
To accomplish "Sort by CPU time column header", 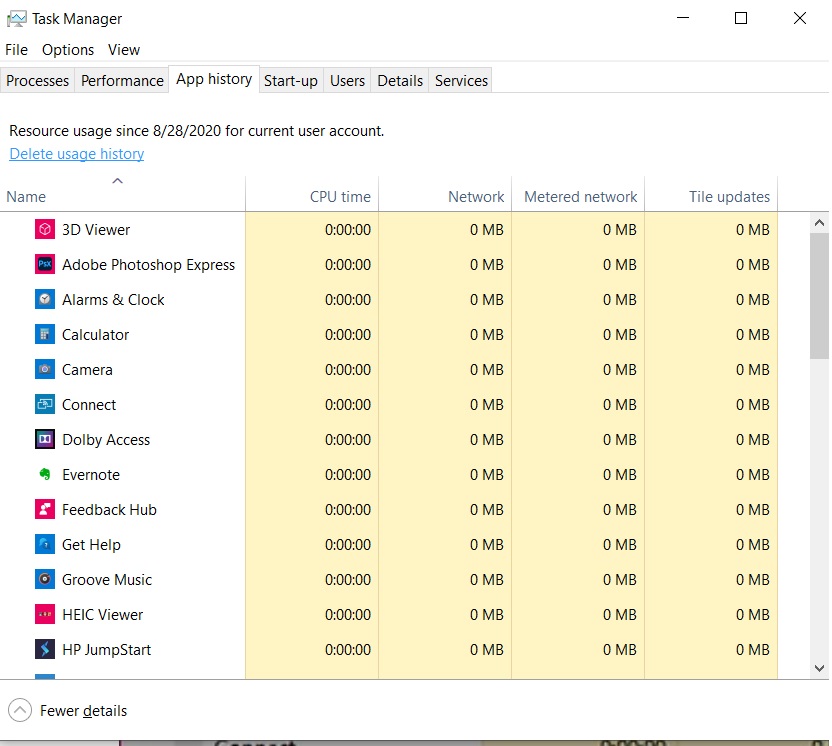I will coord(340,197).
